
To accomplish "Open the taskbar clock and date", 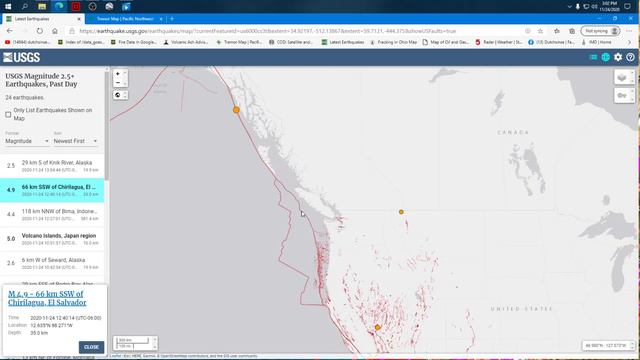I will coord(609,7).
